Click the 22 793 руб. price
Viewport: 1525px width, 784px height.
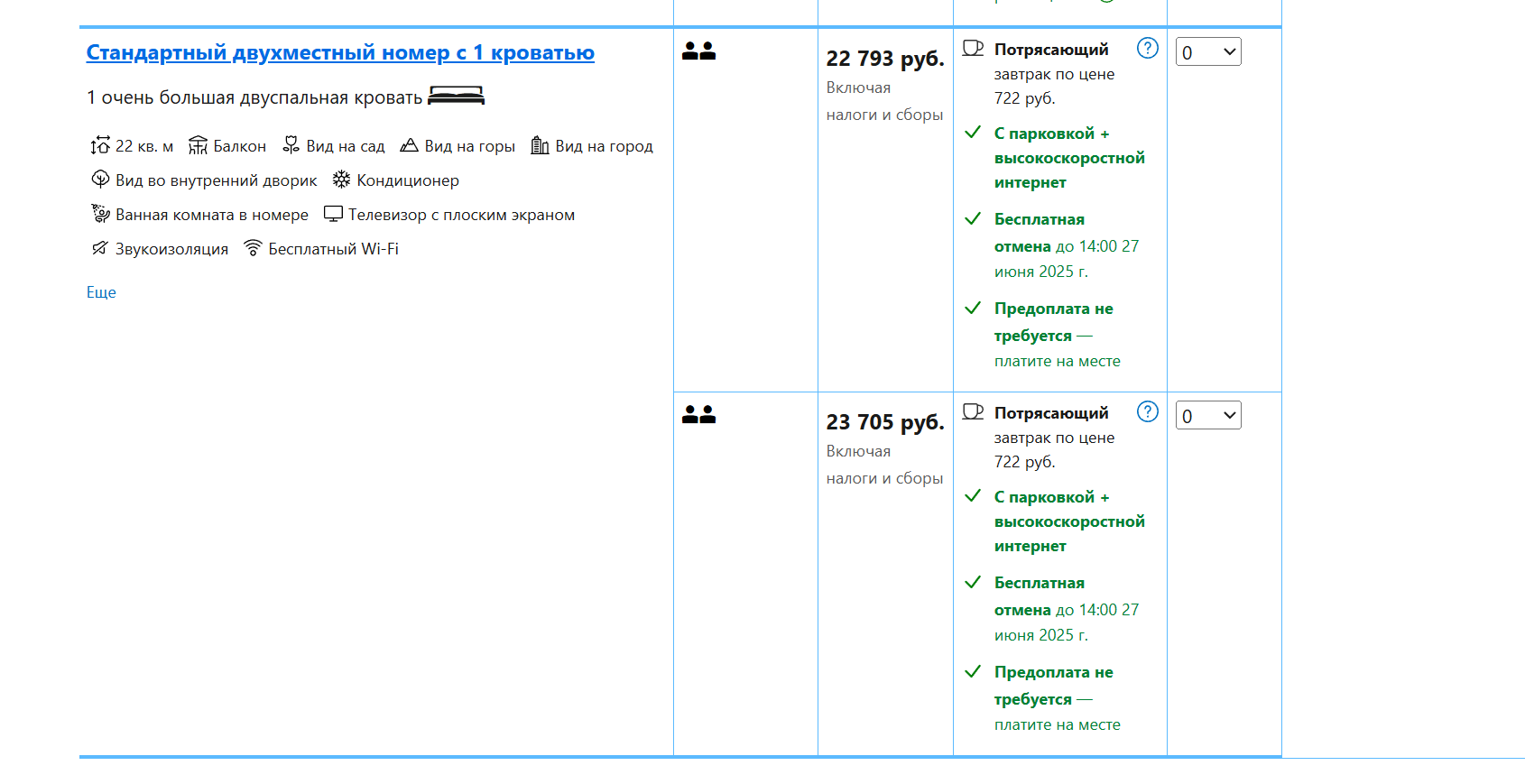click(x=885, y=59)
